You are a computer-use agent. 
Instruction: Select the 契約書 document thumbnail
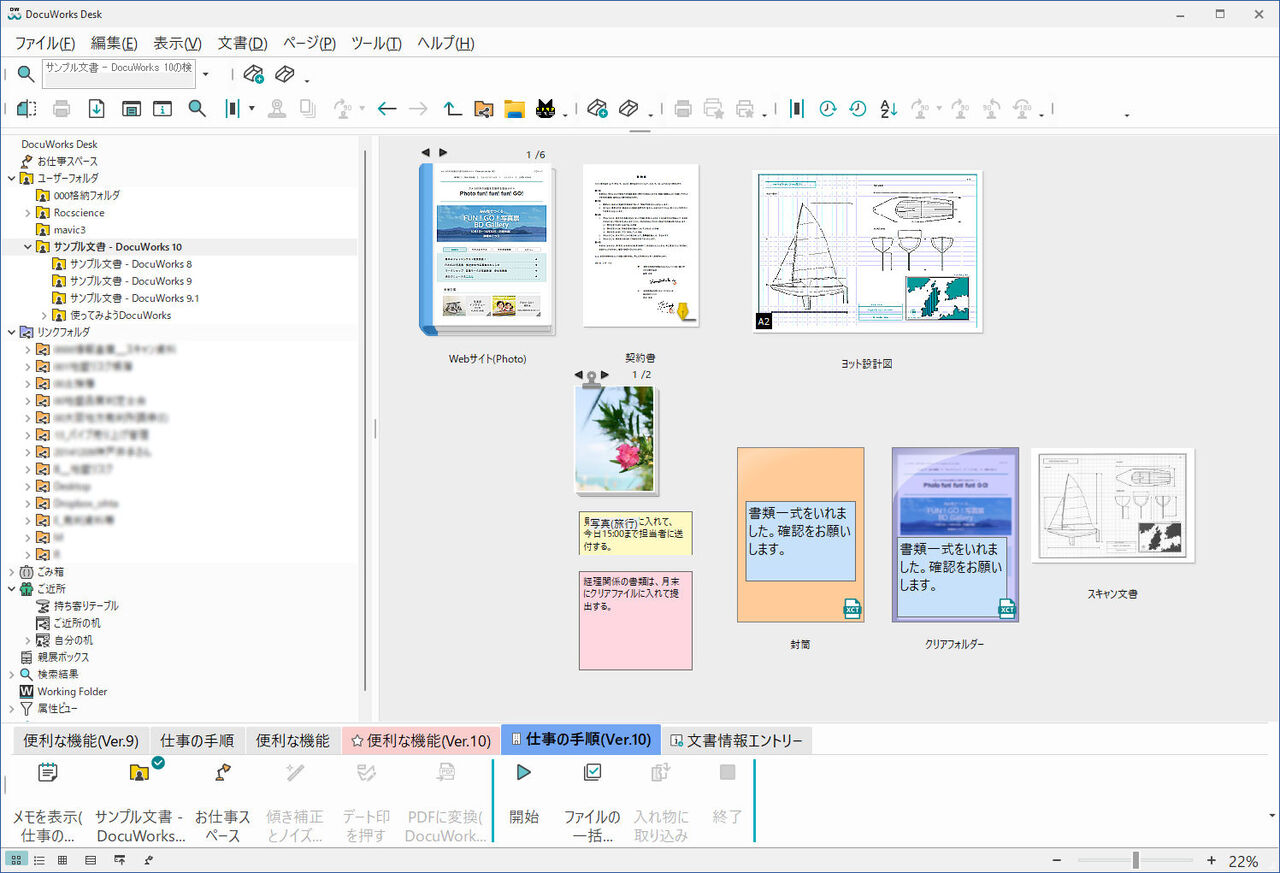[640, 245]
